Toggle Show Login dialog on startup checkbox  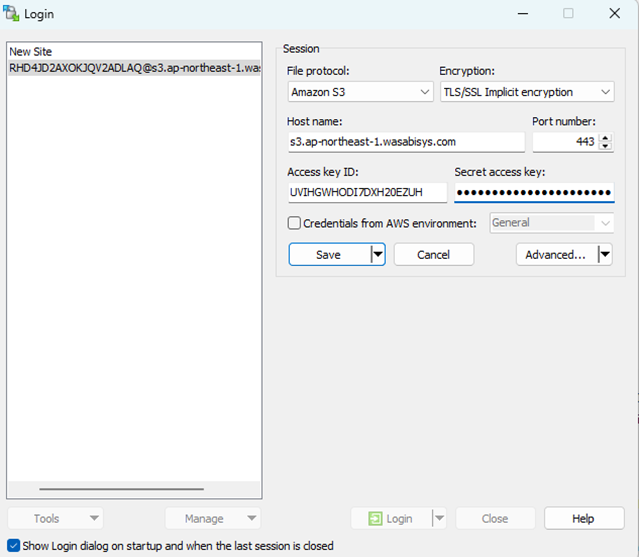click(x=13, y=546)
